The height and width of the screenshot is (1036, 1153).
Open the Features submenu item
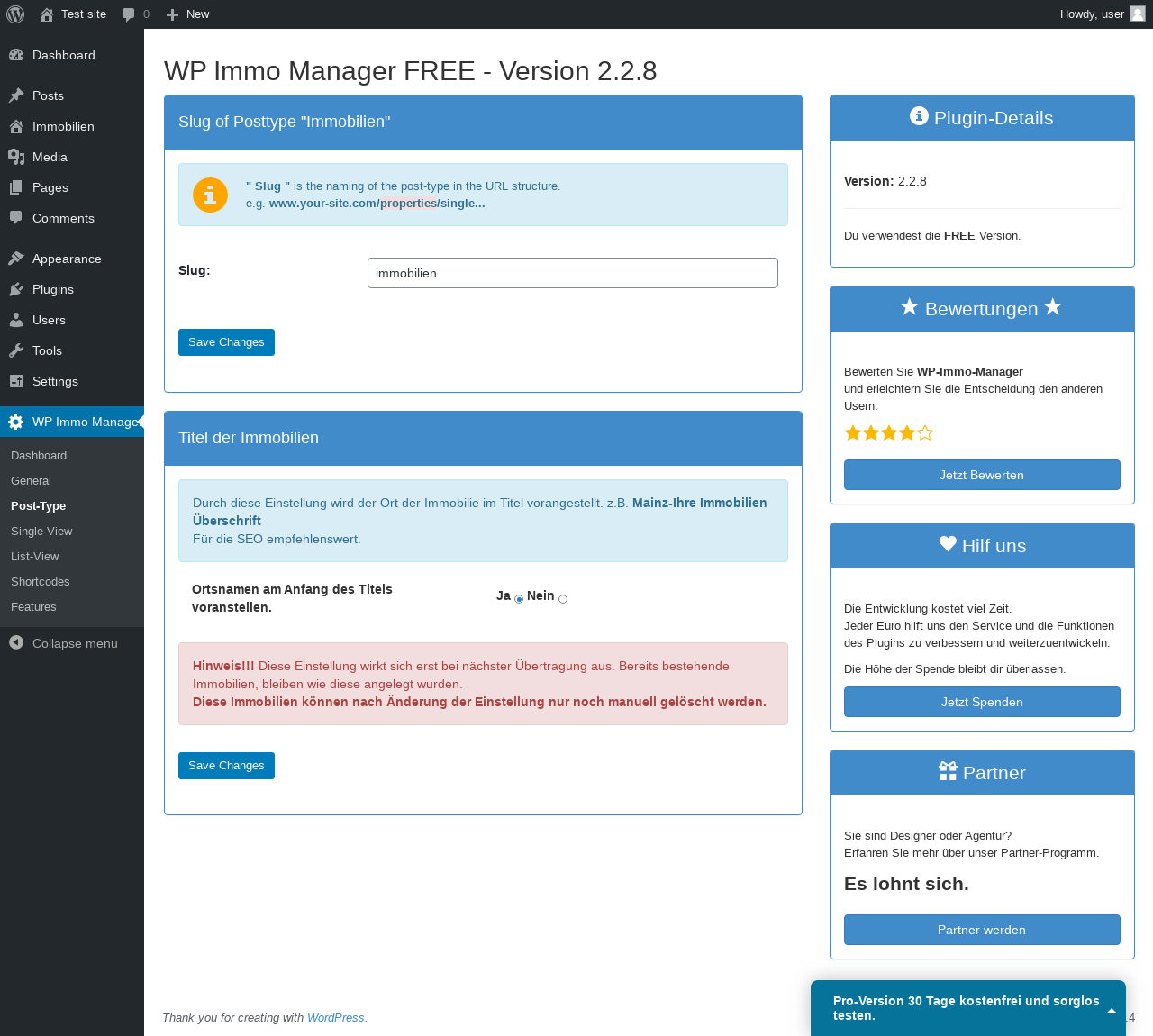click(33, 607)
